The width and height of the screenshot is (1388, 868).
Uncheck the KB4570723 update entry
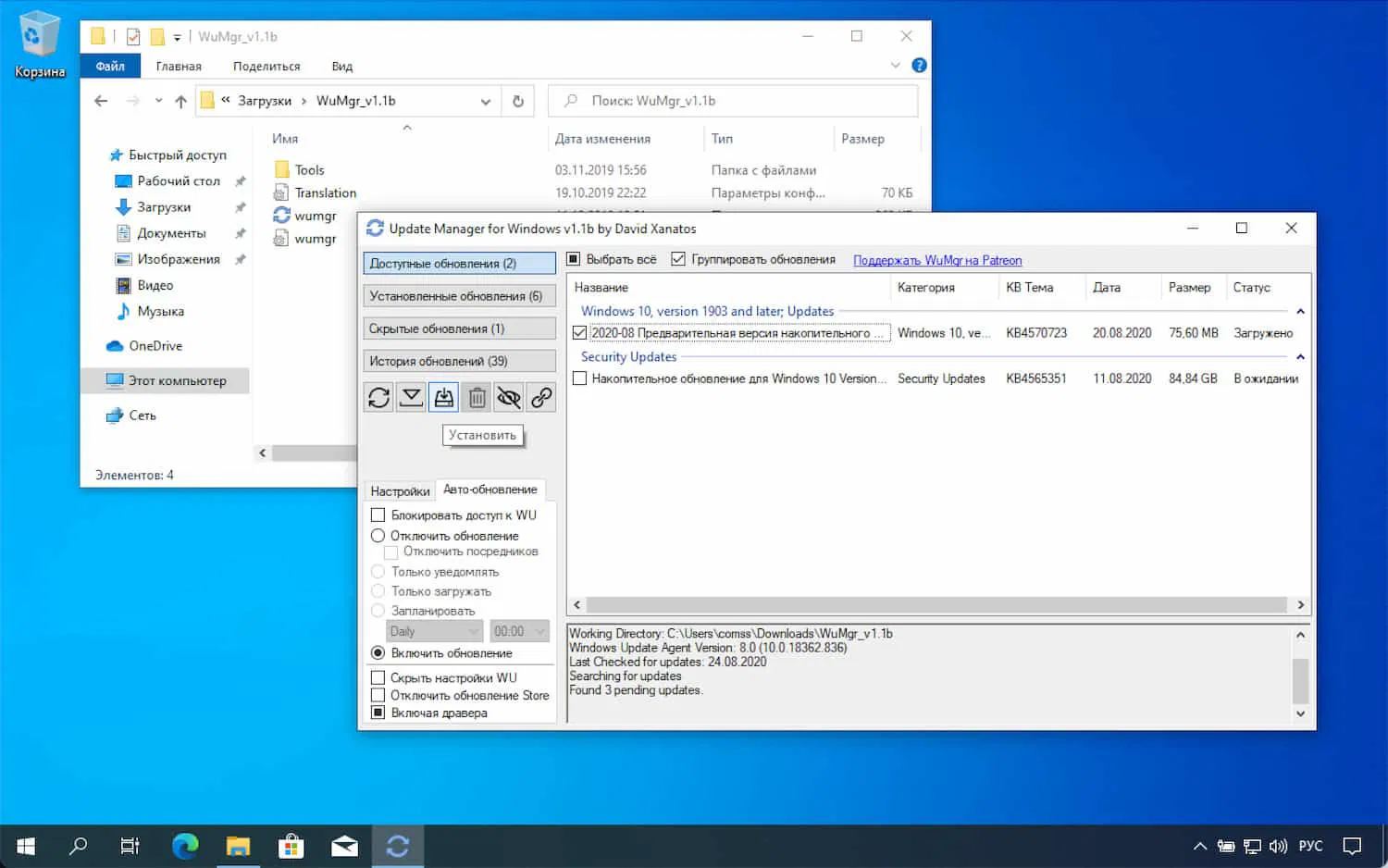tap(578, 332)
